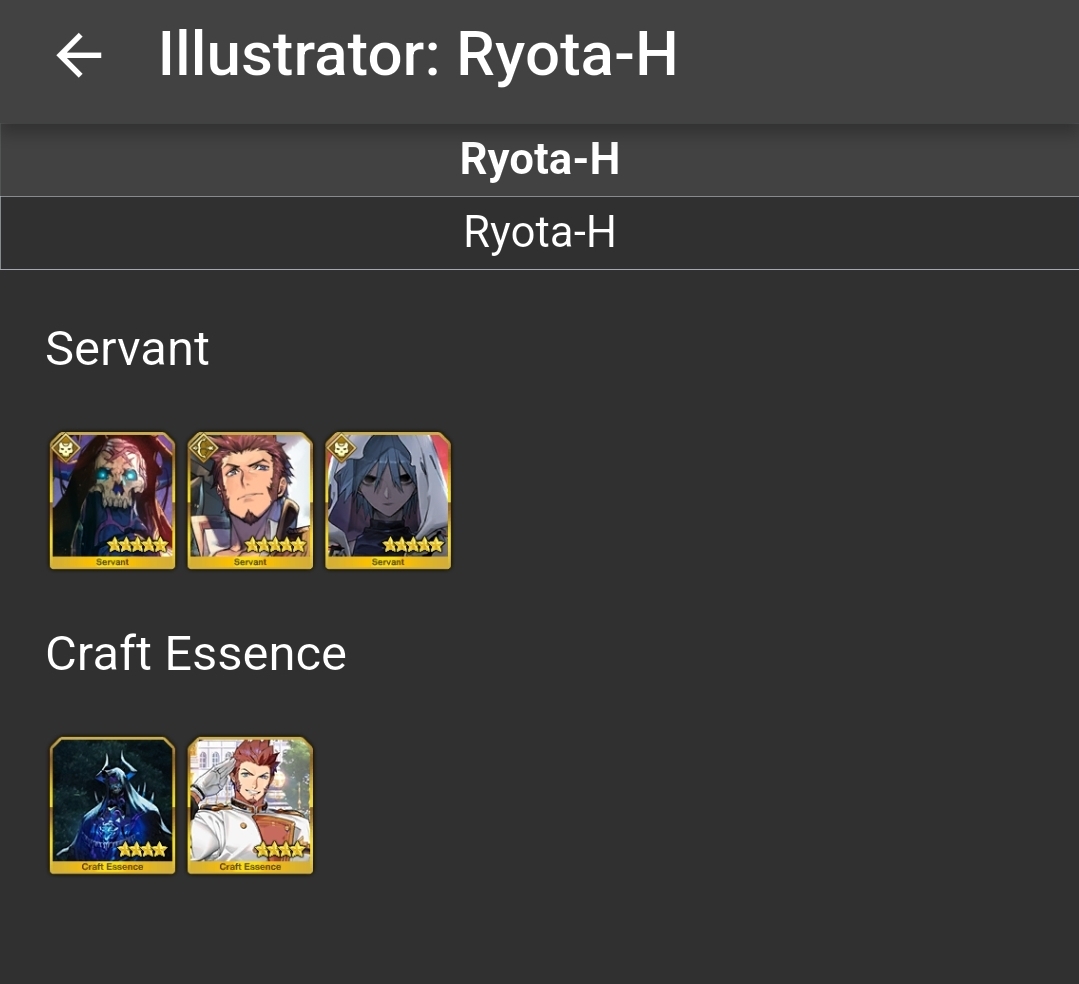Click 'Craft Essence' label under horned knight
The height and width of the screenshot is (984, 1079).
(112, 867)
